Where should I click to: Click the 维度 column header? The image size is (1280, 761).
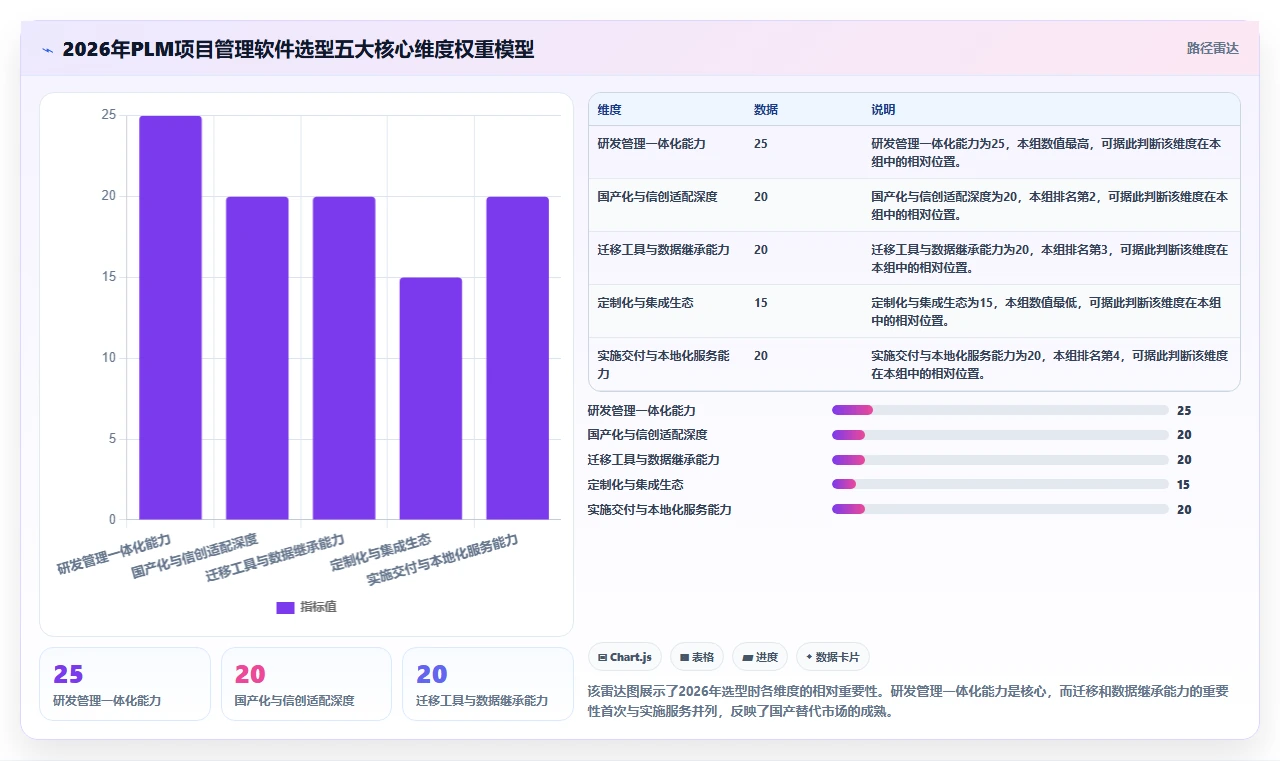pos(609,110)
